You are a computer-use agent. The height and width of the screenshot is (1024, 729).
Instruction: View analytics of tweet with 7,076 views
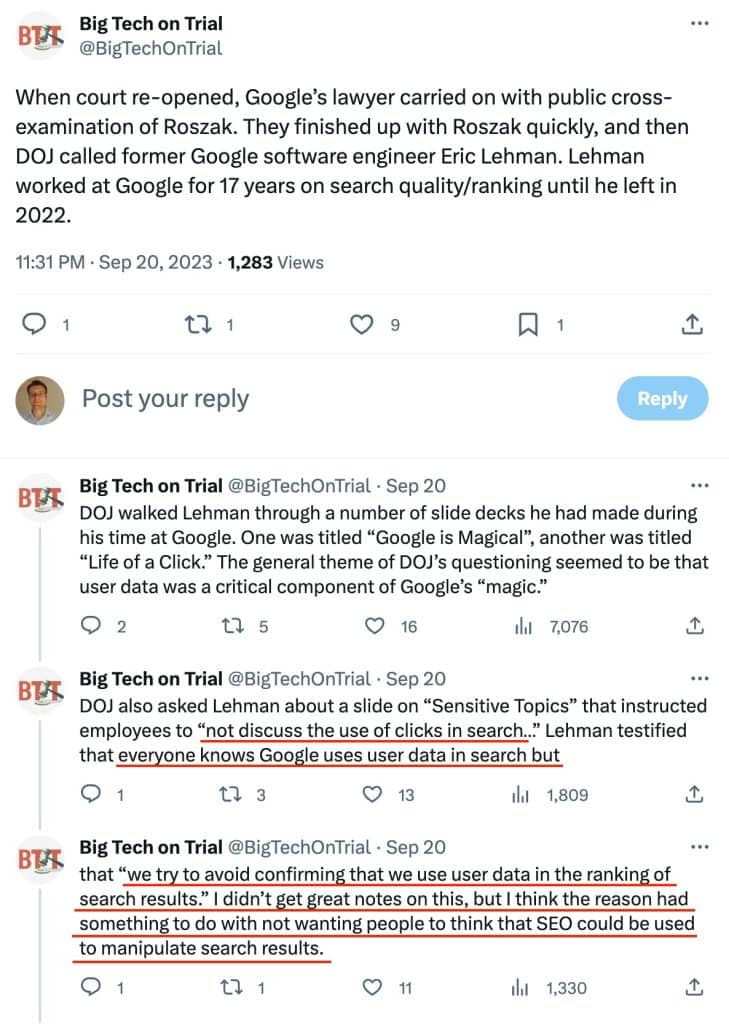click(x=521, y=627)
